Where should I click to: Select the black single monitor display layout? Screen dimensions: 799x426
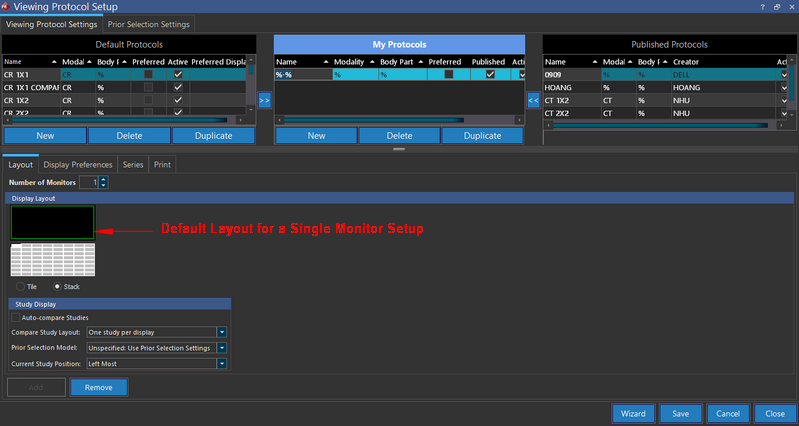[52, 222]
